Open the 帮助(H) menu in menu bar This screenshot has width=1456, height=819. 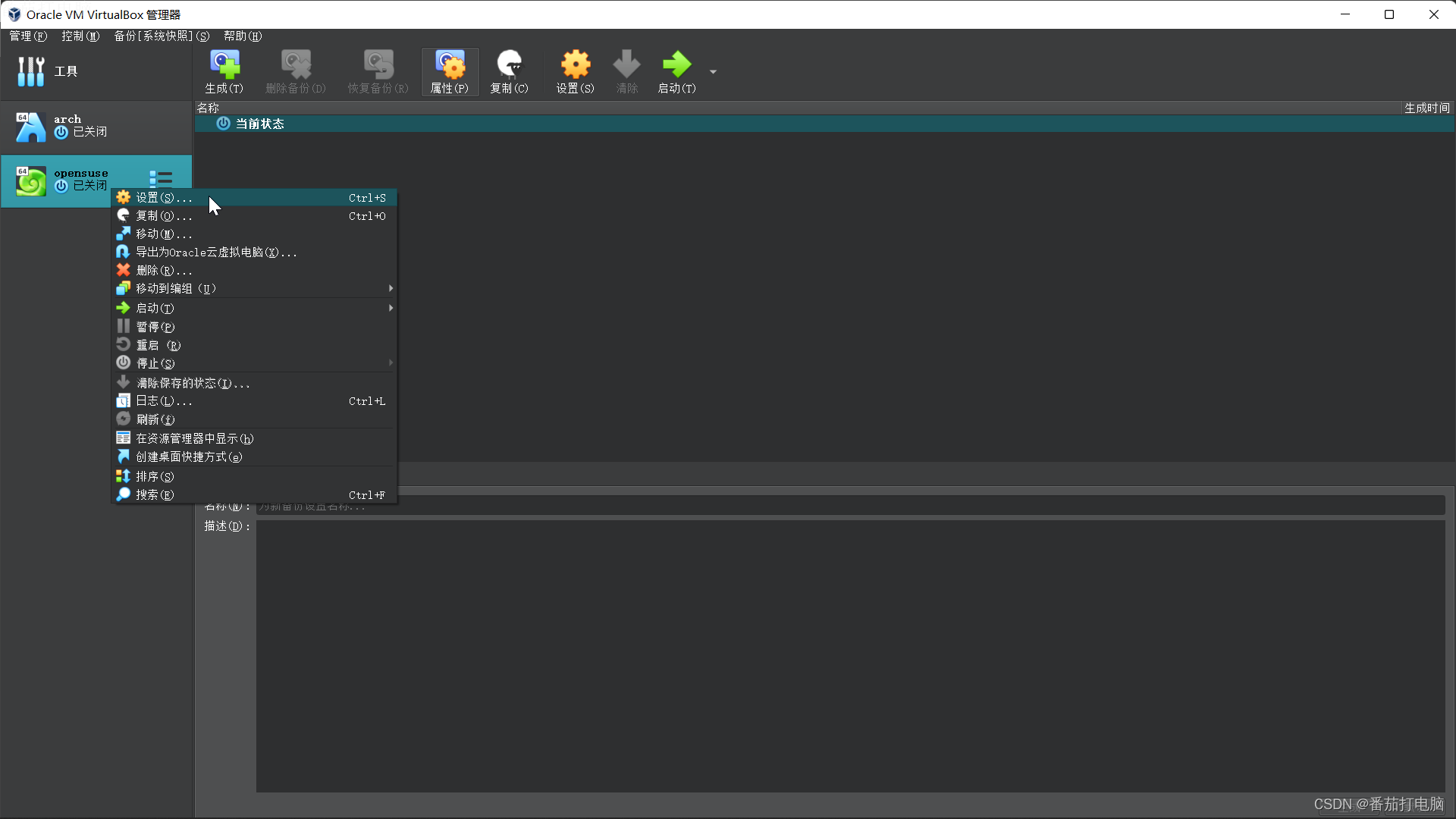point(243,36)
